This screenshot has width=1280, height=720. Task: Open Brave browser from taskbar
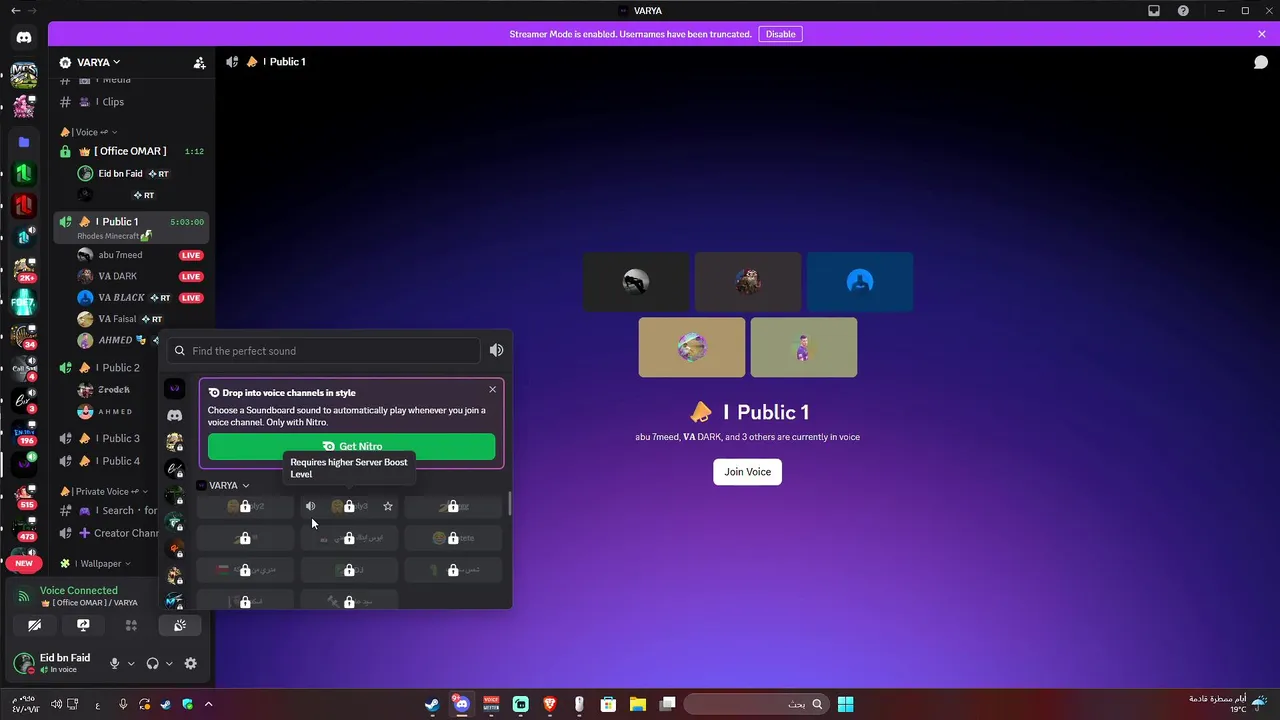tap(550, 704)
